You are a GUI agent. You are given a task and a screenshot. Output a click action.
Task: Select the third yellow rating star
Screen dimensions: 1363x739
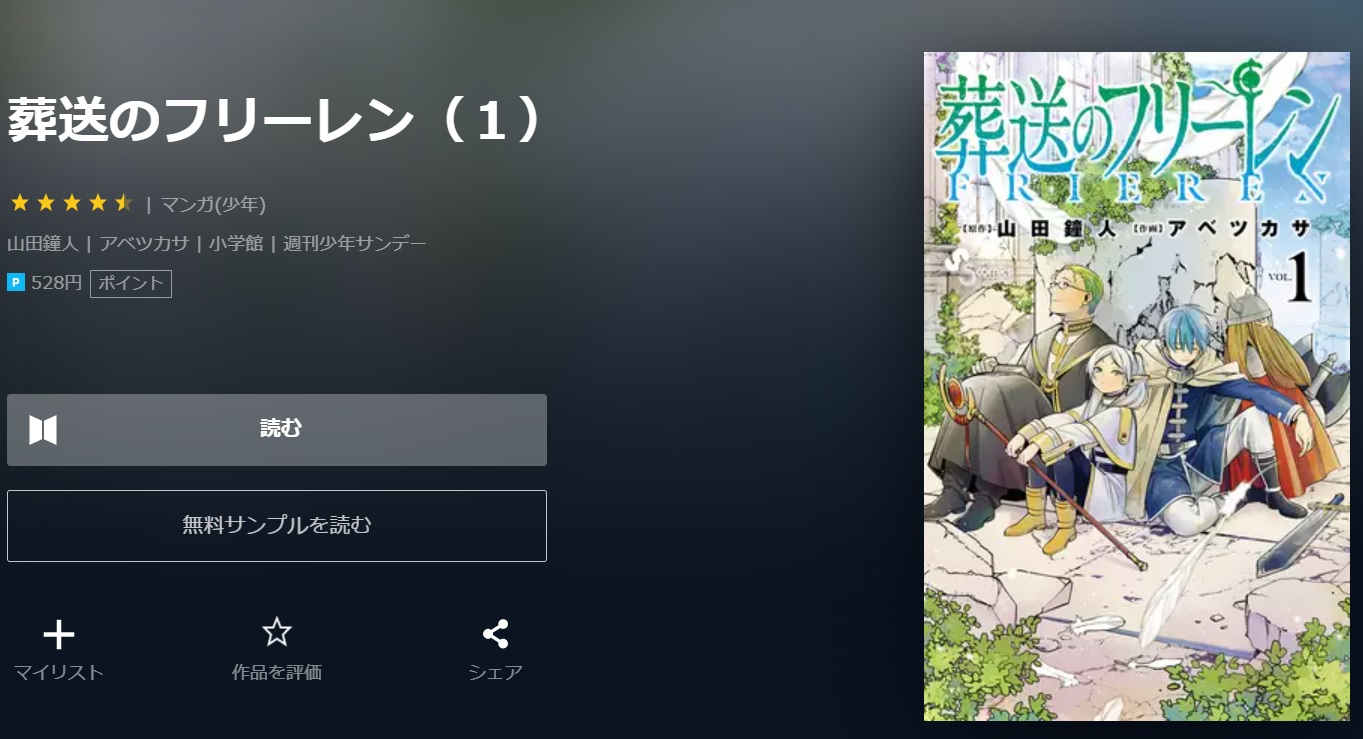(x=72, y=204)
